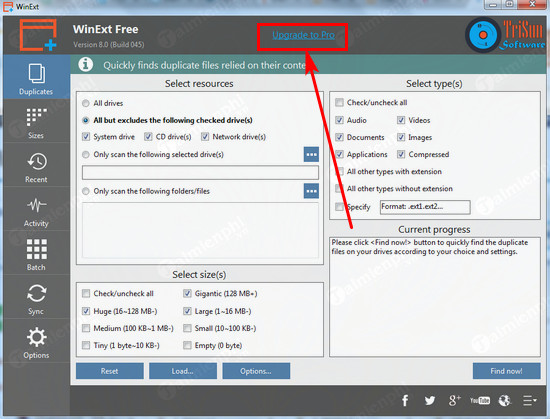Click the Current progress message area
550x419 pixels.
(435, 297)
